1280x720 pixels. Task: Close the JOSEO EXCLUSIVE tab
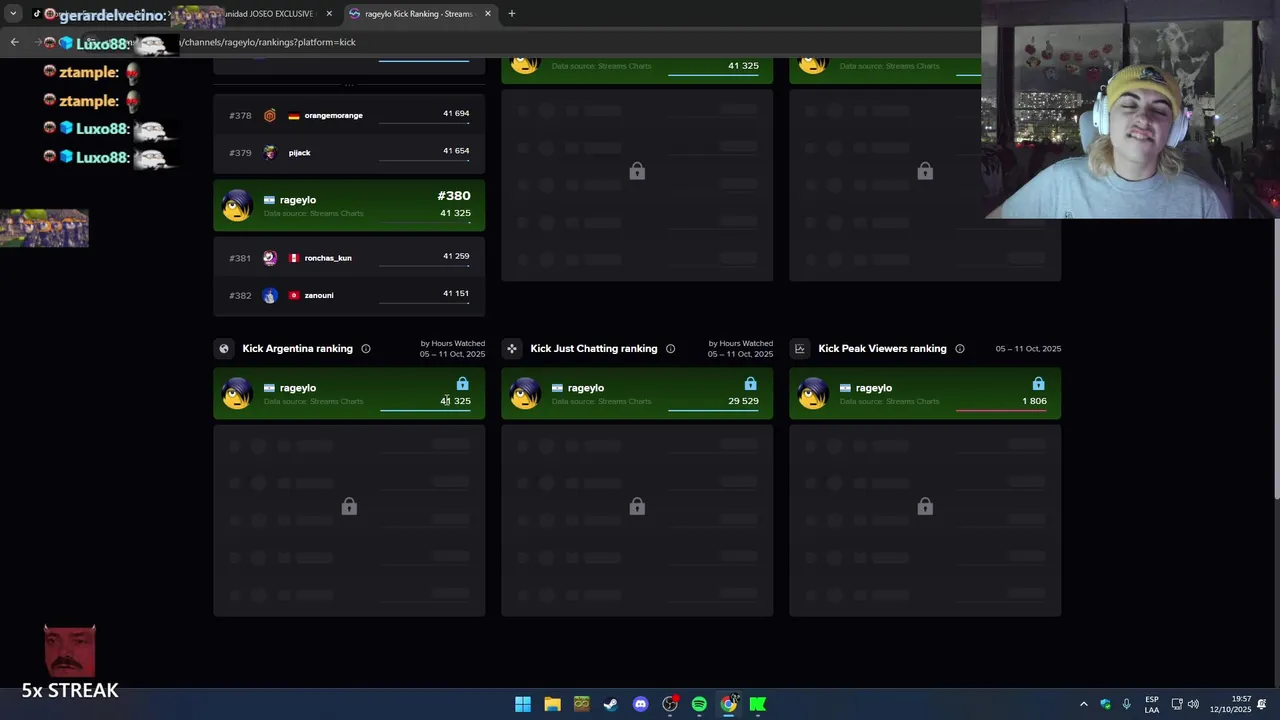(329, 14)
